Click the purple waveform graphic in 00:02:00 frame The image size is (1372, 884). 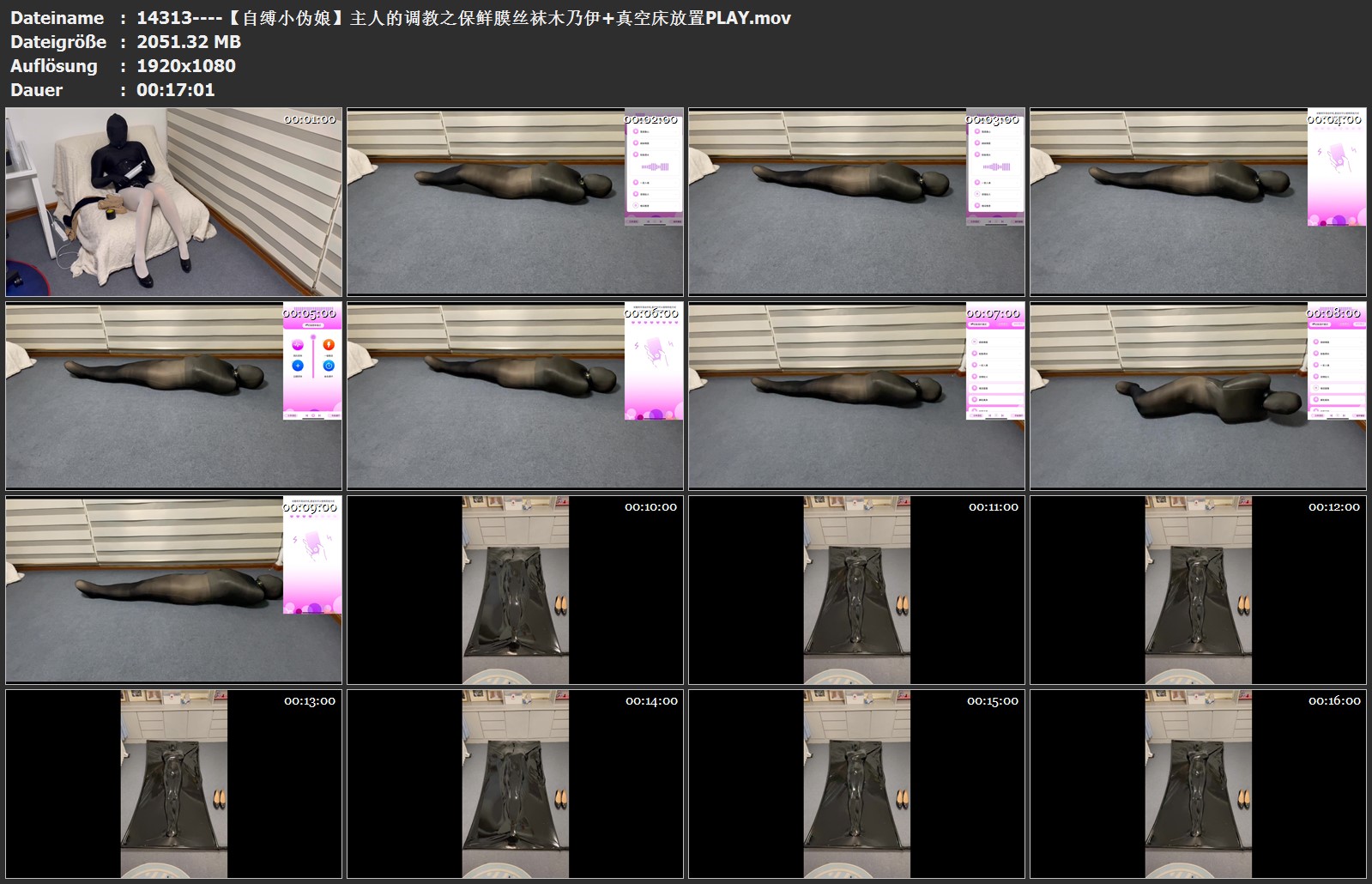pos(656,167)
